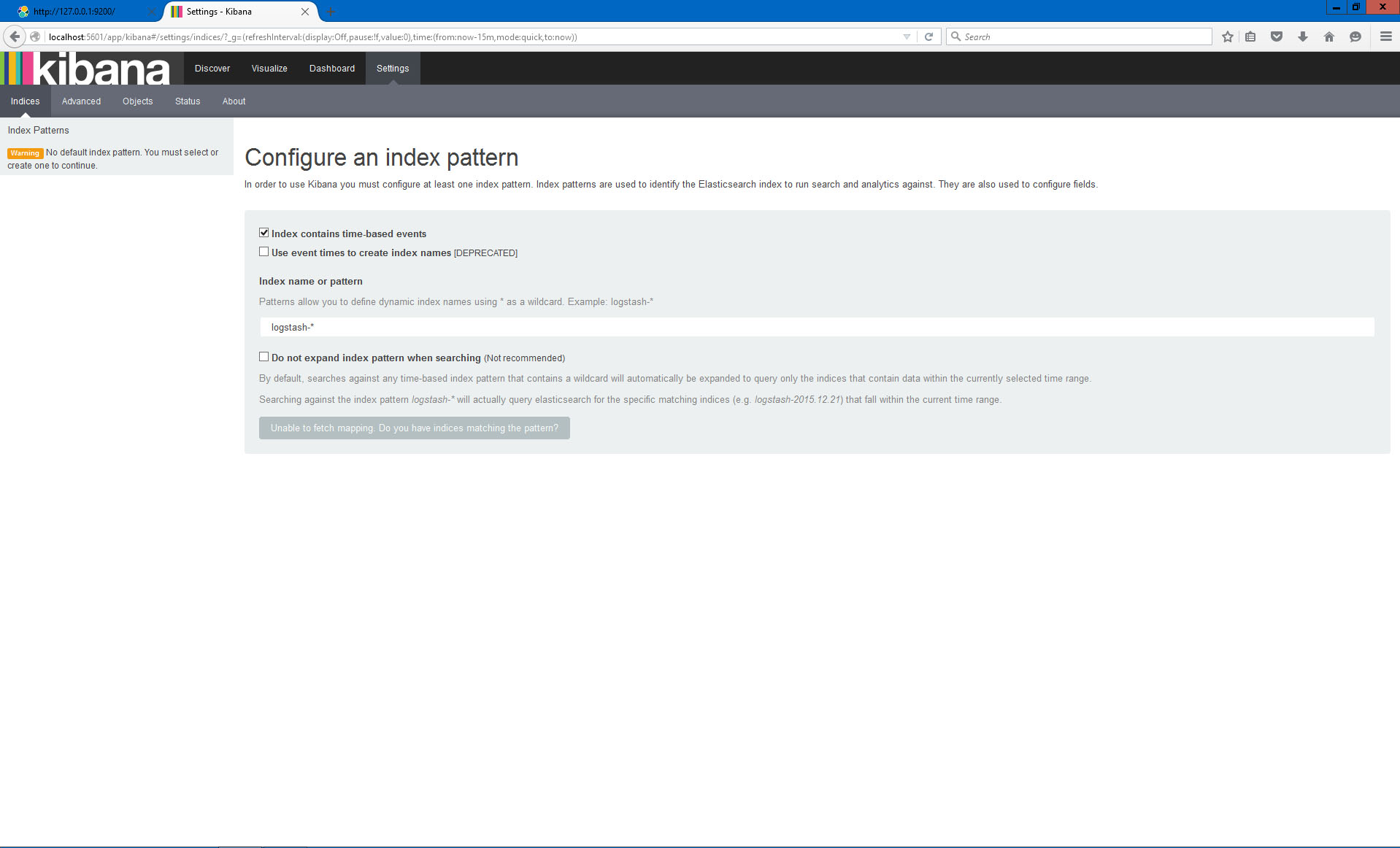Image resolution: width=1400 pixels, height=848 pixels.
Task: Click the chat smiley icon in toolbar
Action: point(1355,36)
